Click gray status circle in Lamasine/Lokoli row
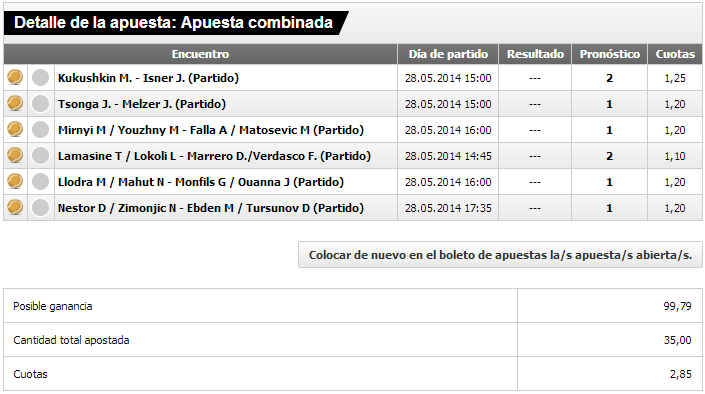This screenshot has width=705, height=394. pos(40,156)
